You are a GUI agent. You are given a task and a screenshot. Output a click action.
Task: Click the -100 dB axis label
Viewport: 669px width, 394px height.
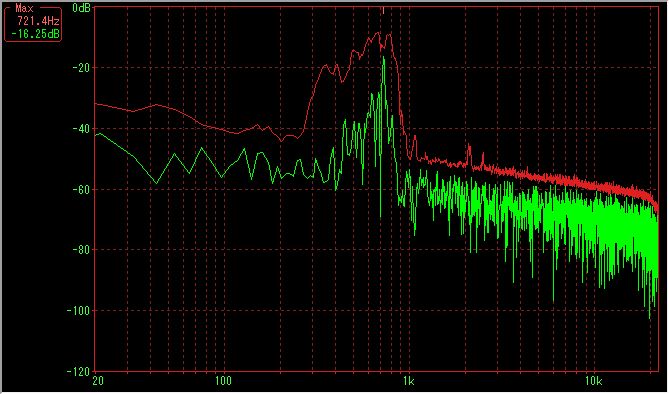(x=78, y=311)
